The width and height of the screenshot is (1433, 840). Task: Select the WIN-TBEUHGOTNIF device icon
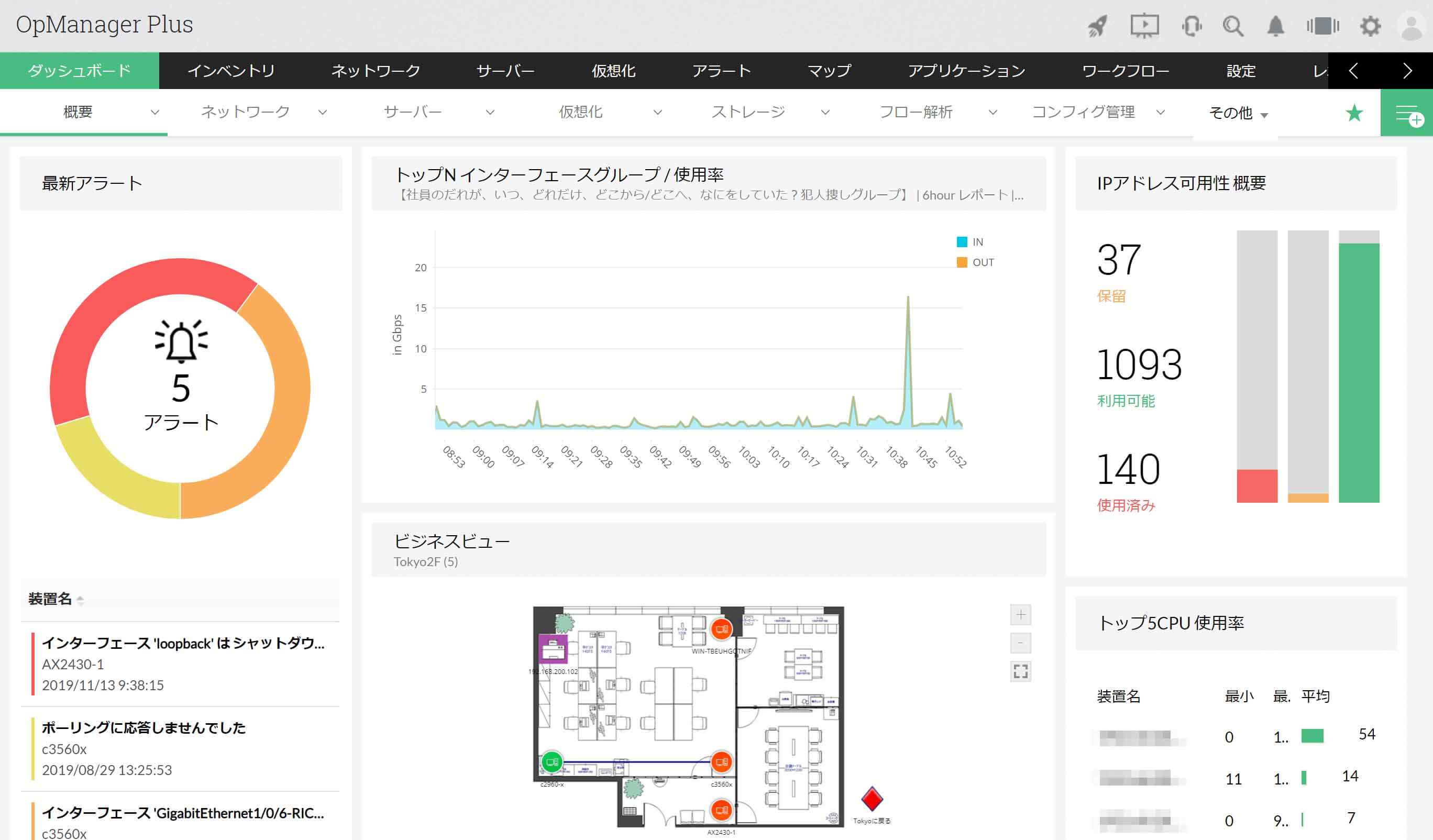click(x=722, y=629)
